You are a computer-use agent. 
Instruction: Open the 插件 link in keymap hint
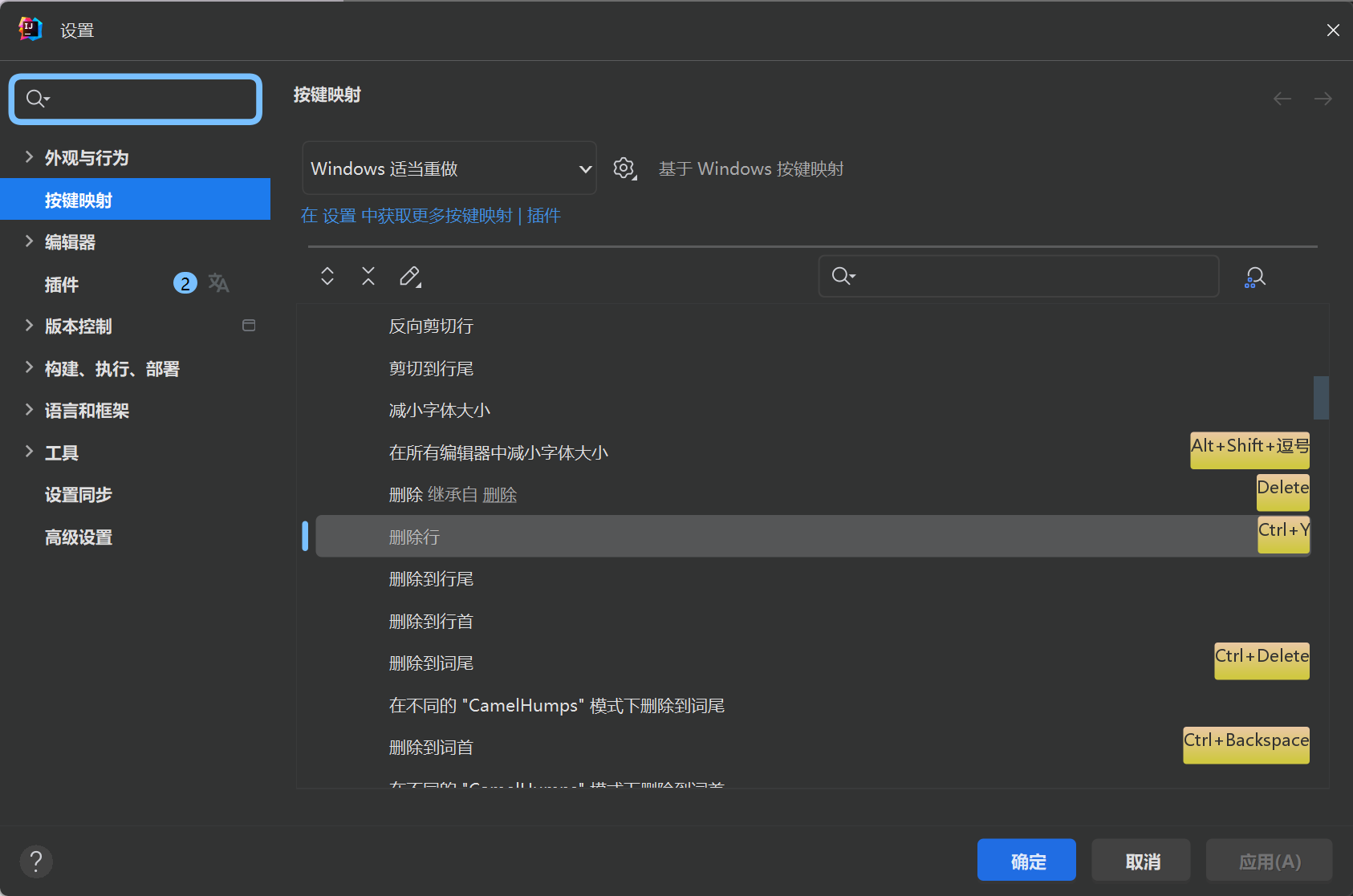[x=544, y=216]
